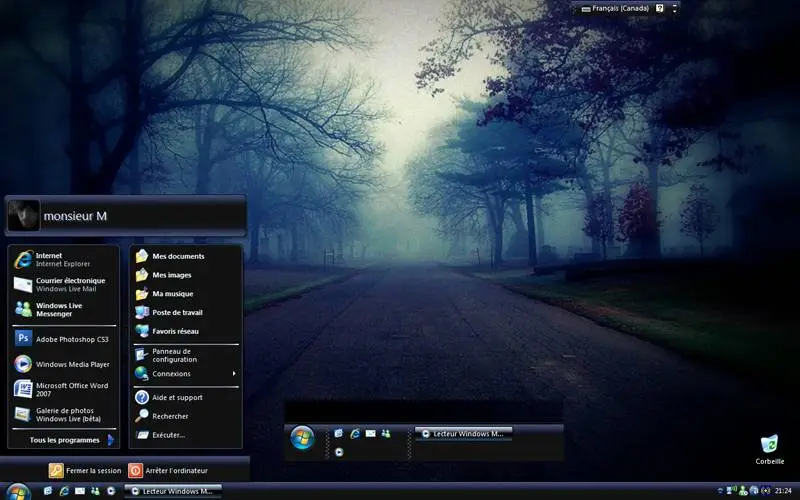Click the monsieur M user avatar

(23, 215)
